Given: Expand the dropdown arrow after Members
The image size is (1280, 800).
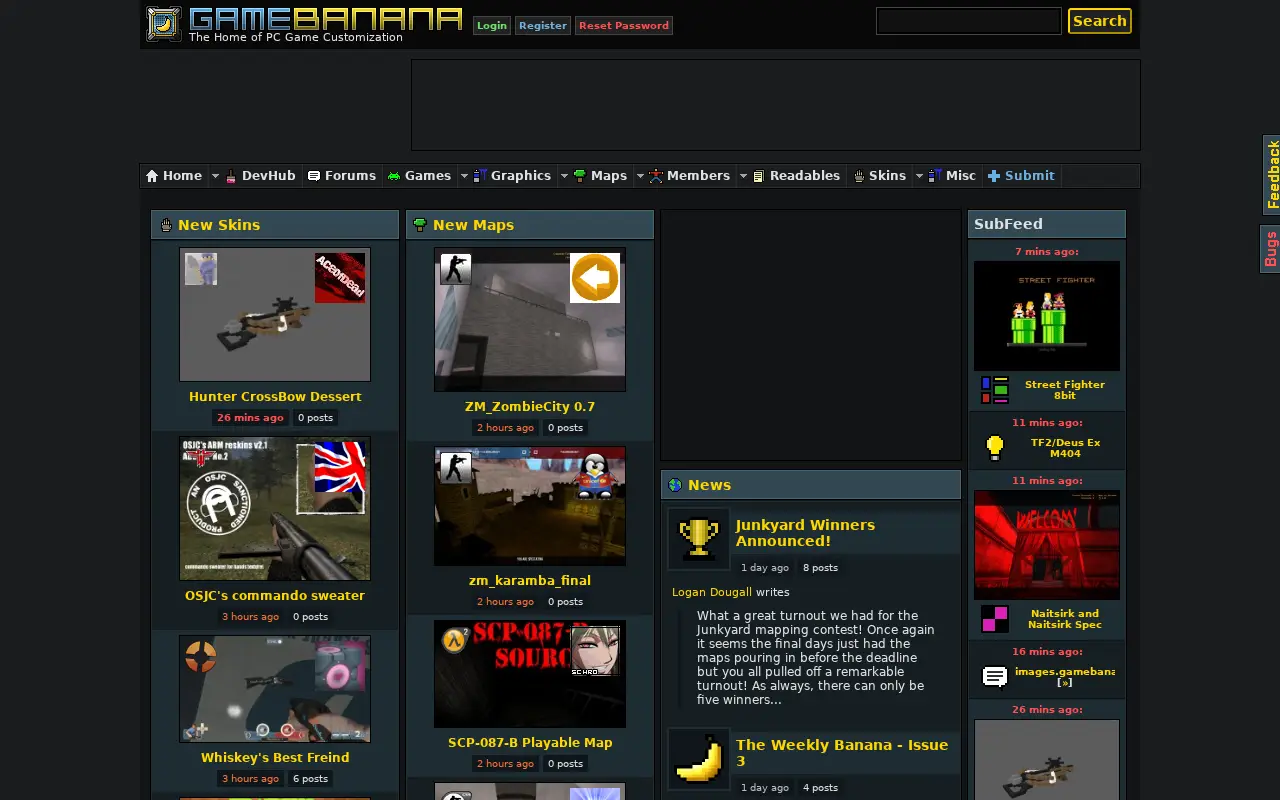Looking at the screenshot, I should [x=743, y=176].
